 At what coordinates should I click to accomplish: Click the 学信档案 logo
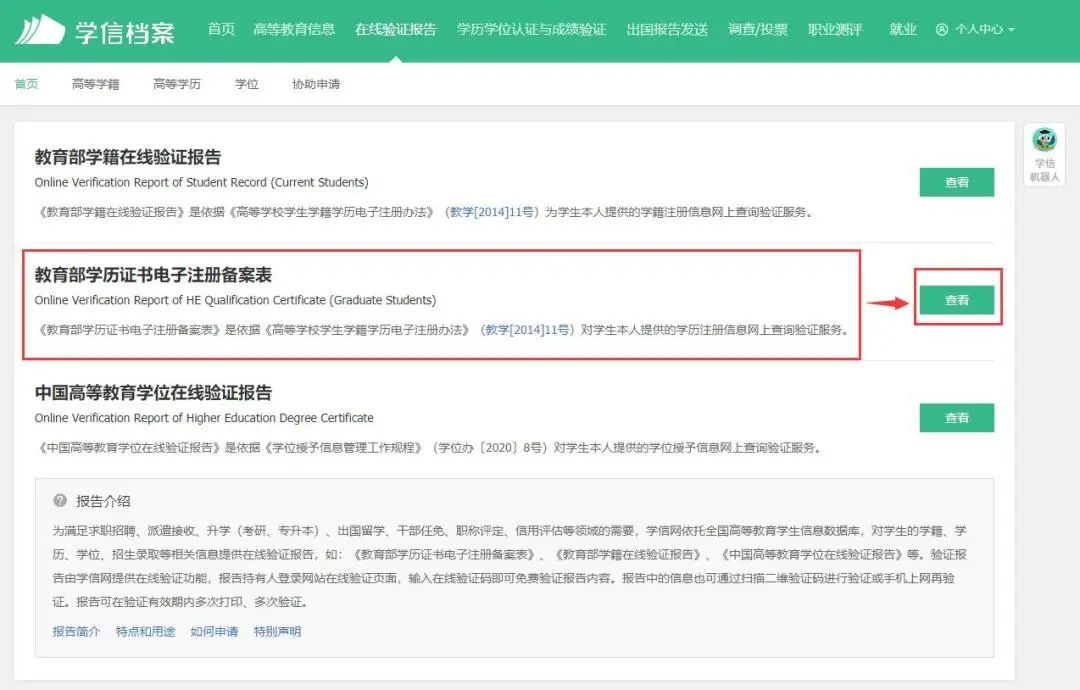95,30
